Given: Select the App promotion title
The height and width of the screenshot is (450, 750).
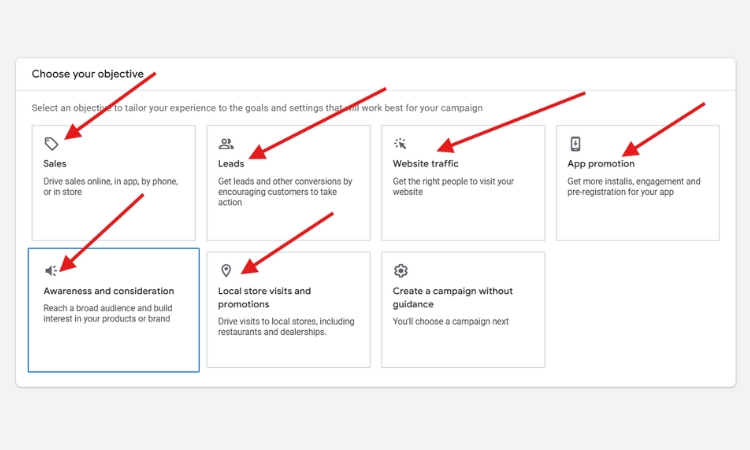Looking at the screenshot, I should (601, 163).
